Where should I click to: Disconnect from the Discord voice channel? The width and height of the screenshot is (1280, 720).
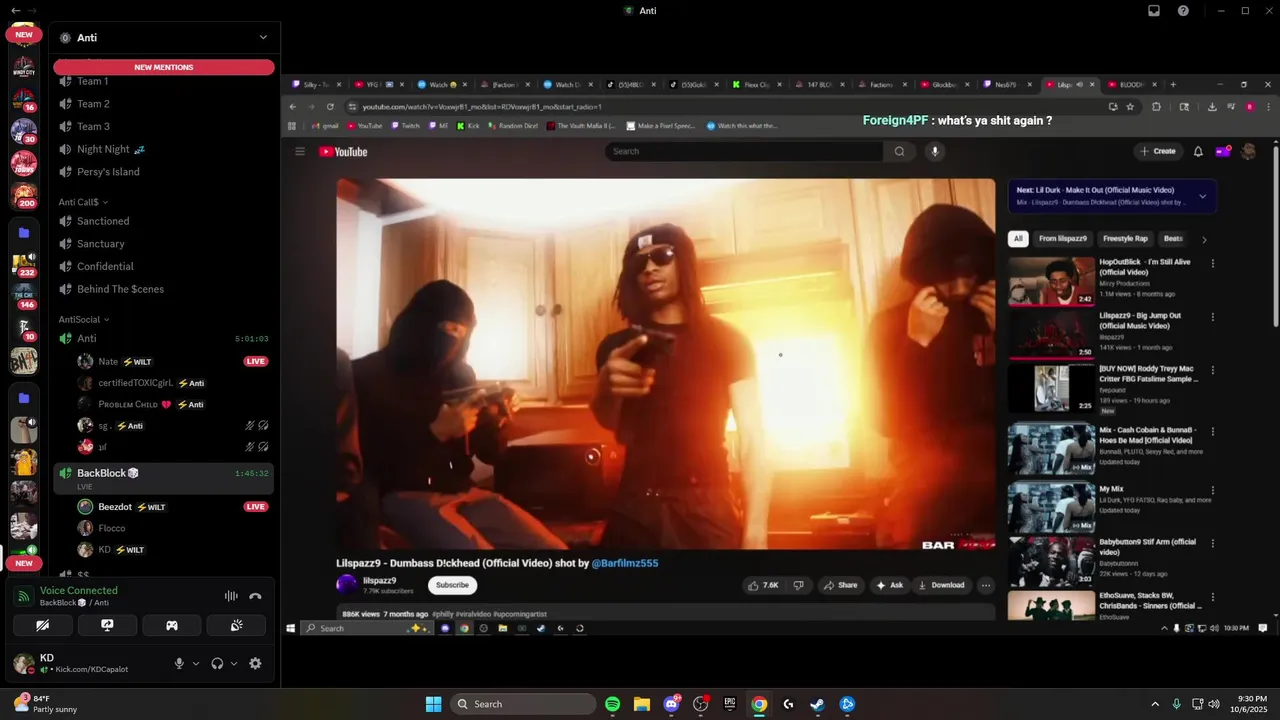click(x=255, y=596)
